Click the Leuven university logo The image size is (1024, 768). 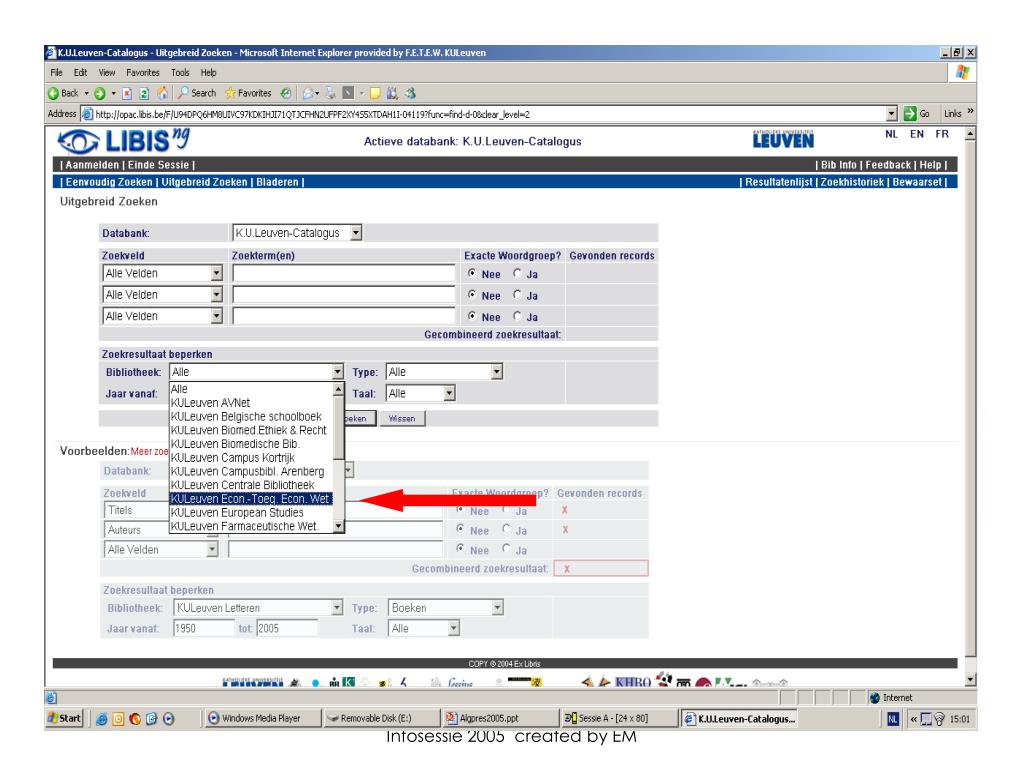tap(783, 139)
